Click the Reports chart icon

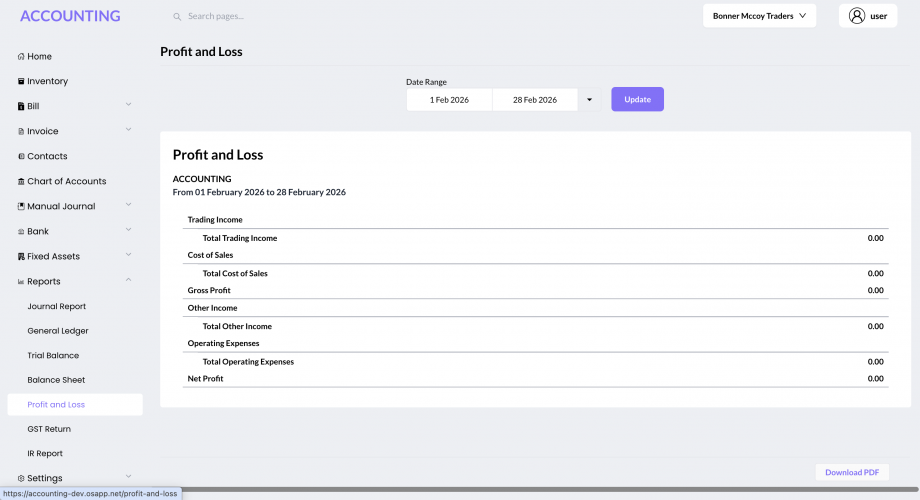coord(21,282)
